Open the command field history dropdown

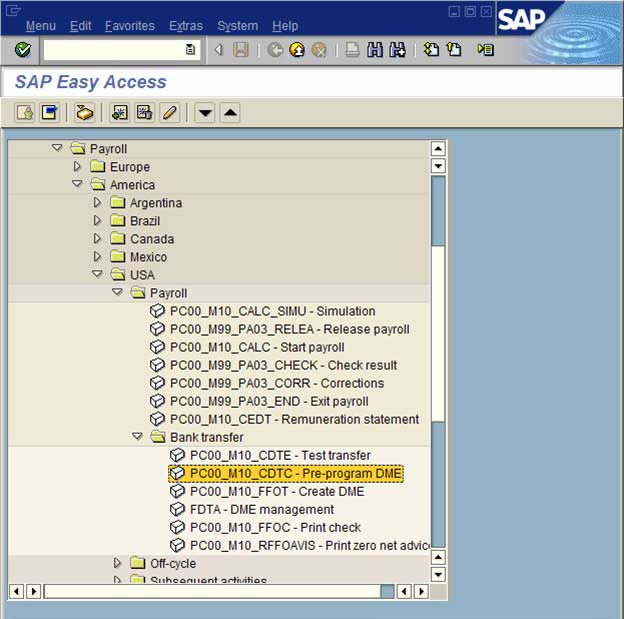coord(190,50)
